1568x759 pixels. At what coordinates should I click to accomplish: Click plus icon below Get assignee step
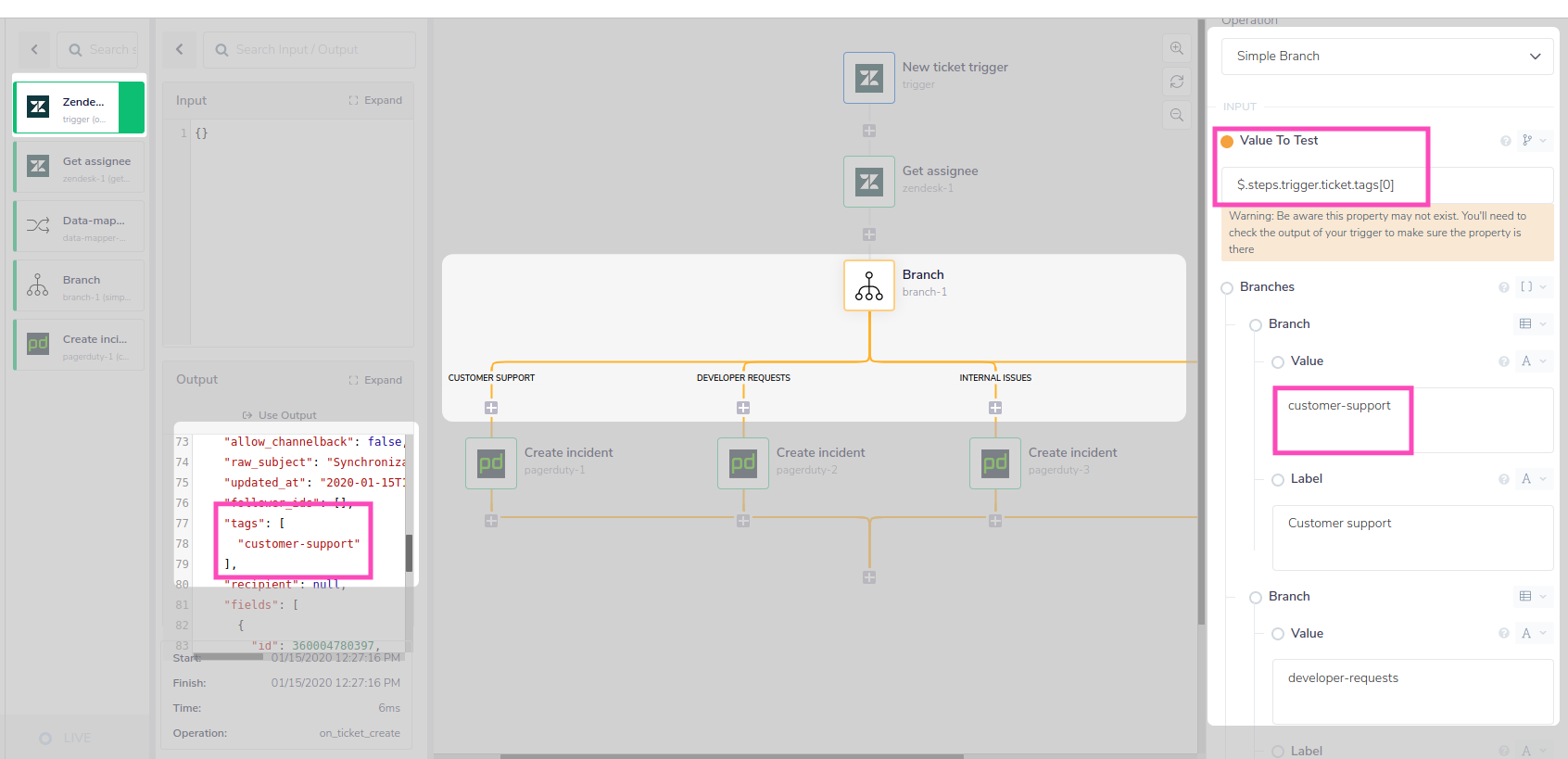tap(869, 234)
